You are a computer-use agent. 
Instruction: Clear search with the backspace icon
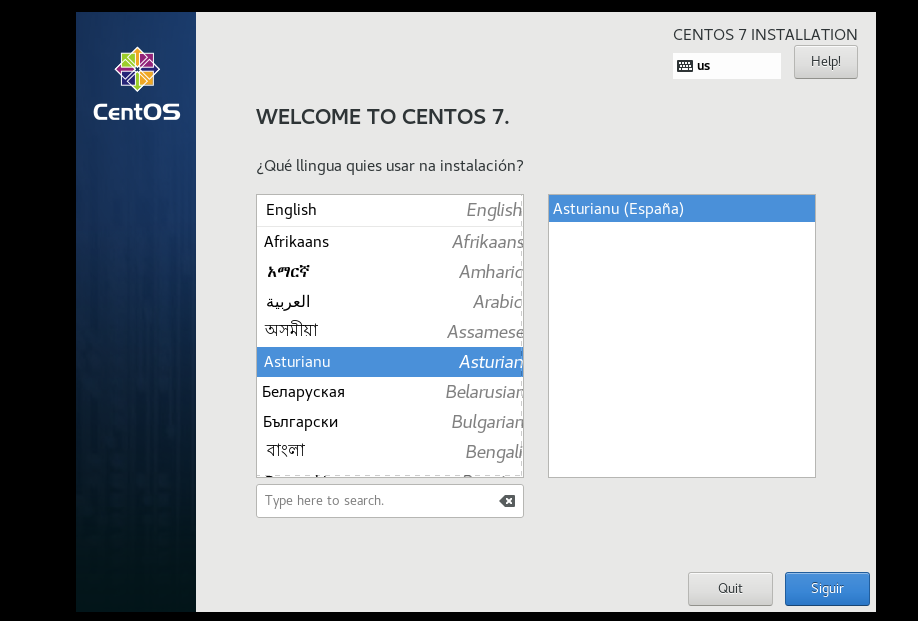[x=507, y=501]
